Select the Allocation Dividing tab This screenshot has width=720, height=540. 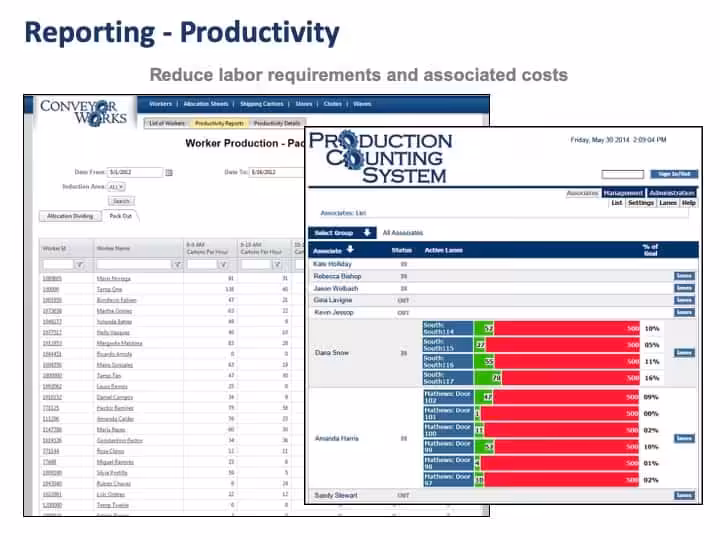pyautogui.click(x=70, y=216)
